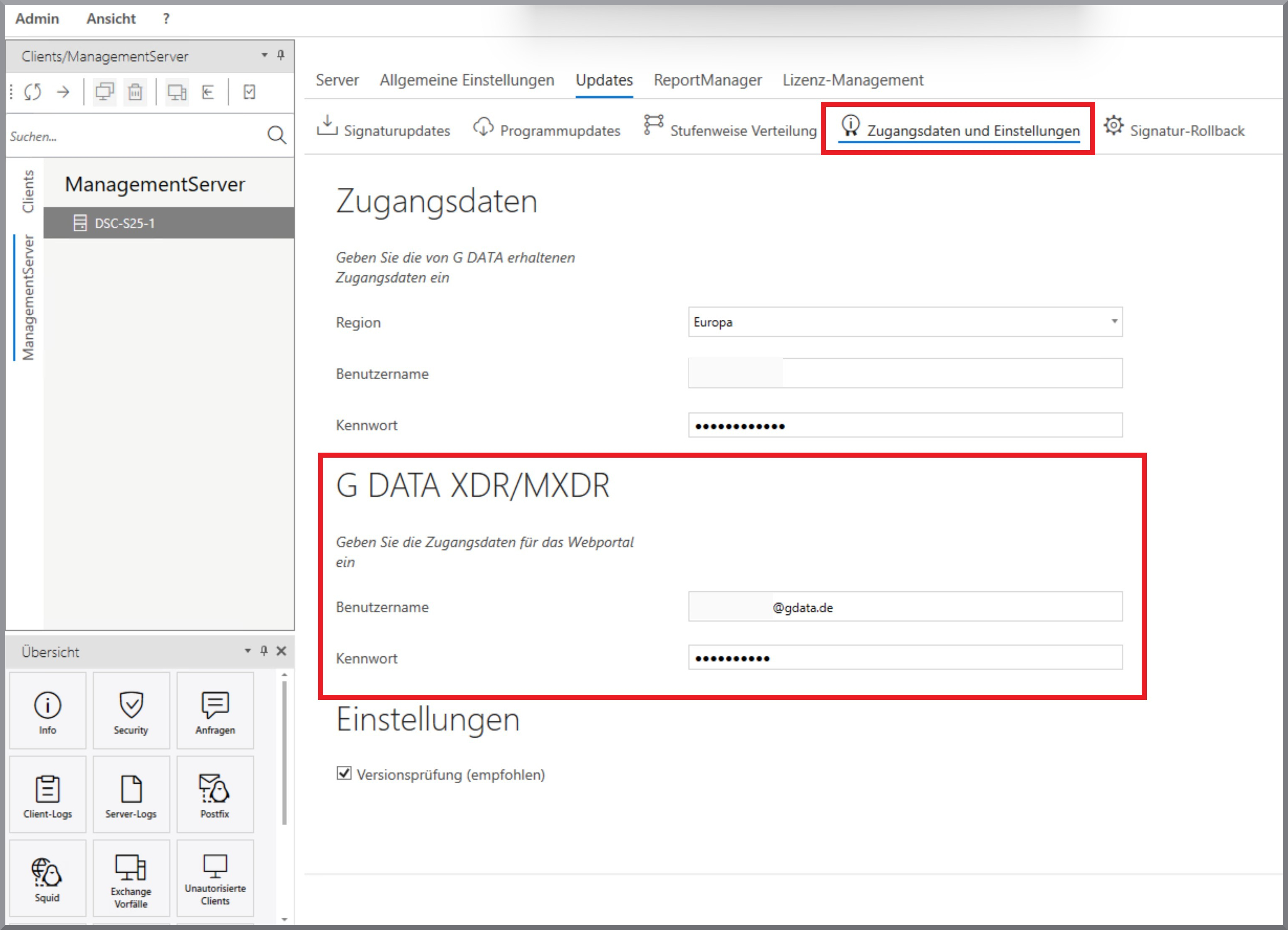Open the Unautorisierte Clients tile
The width and height of the screenshot is (1288, 930).
click(215, 878)
